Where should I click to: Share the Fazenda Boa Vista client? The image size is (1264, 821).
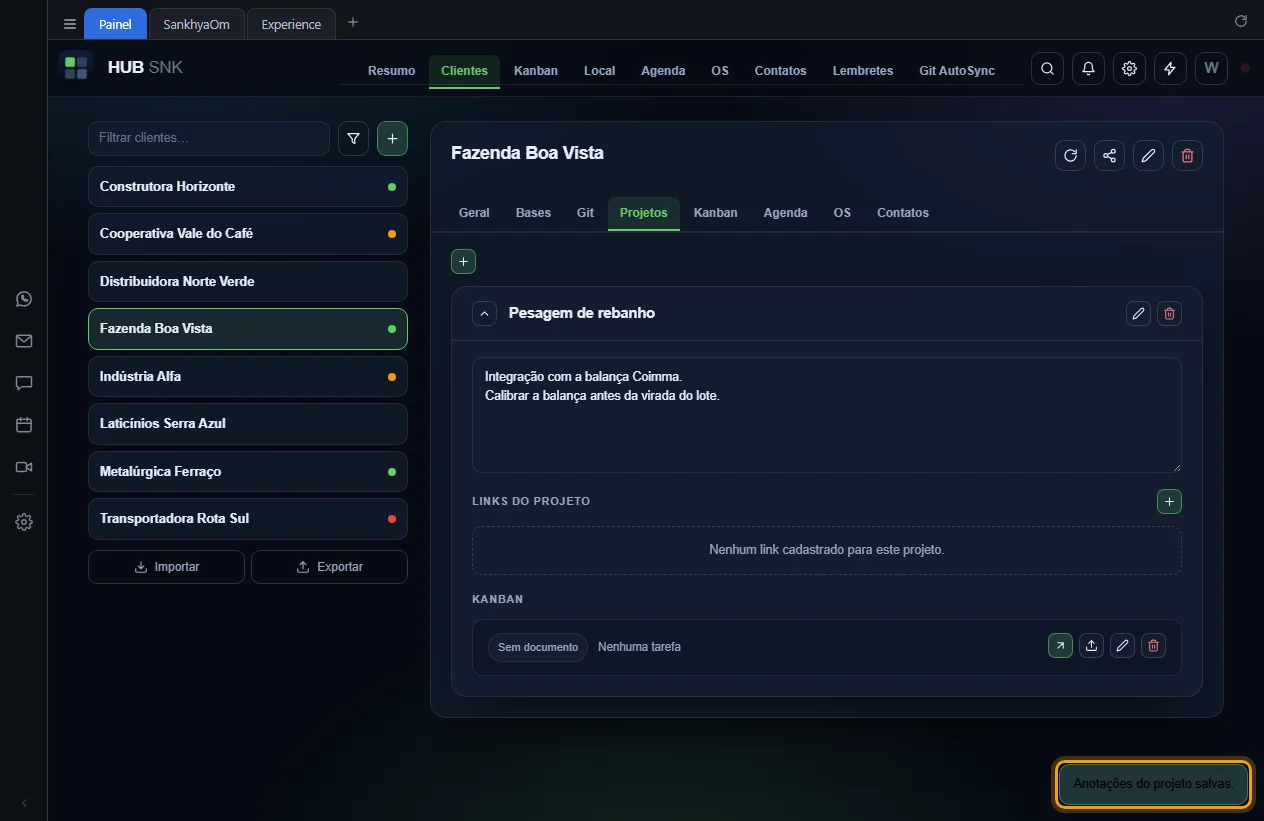coord(1109,155)
